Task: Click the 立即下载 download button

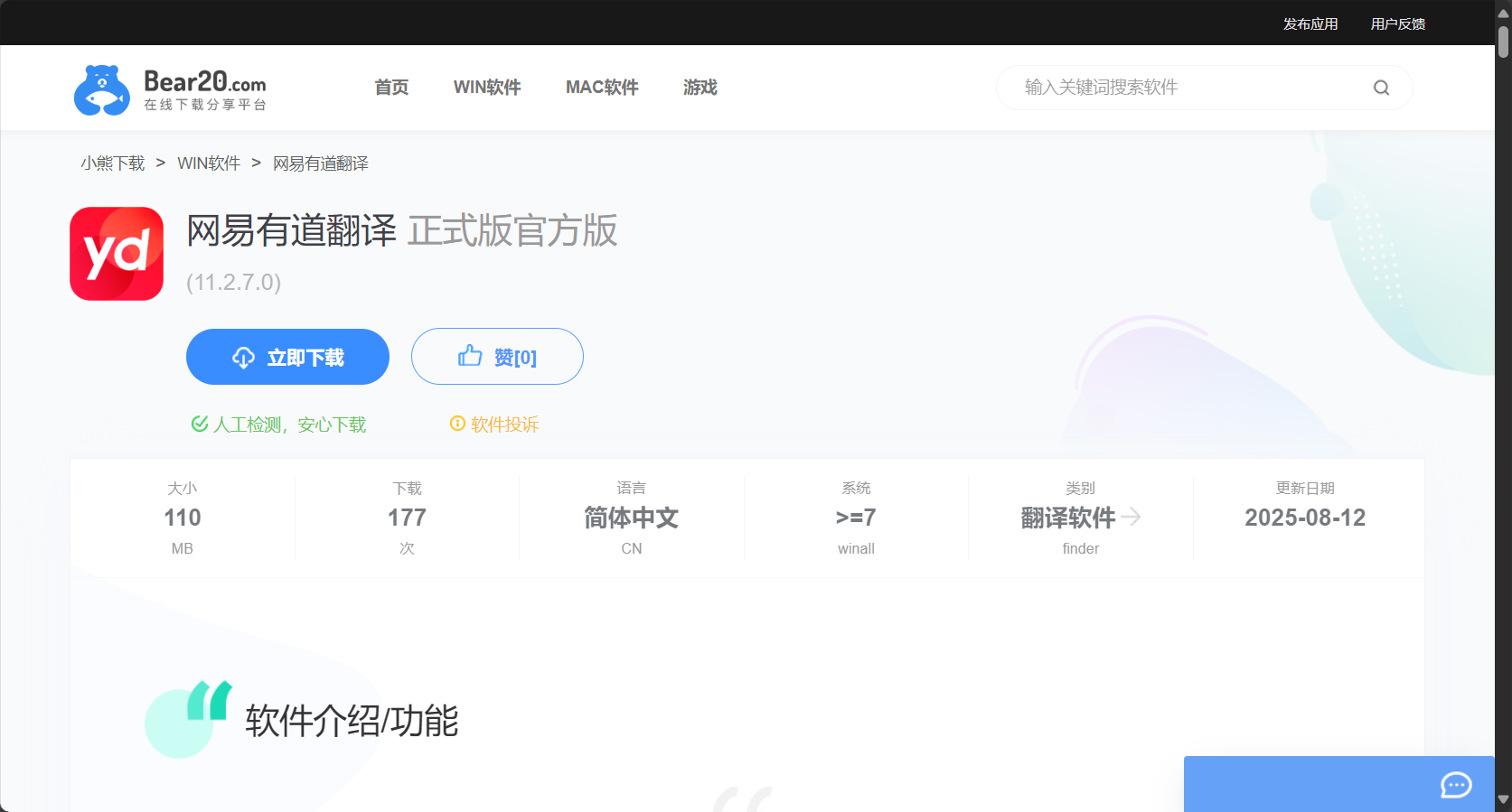Action: 287,357
